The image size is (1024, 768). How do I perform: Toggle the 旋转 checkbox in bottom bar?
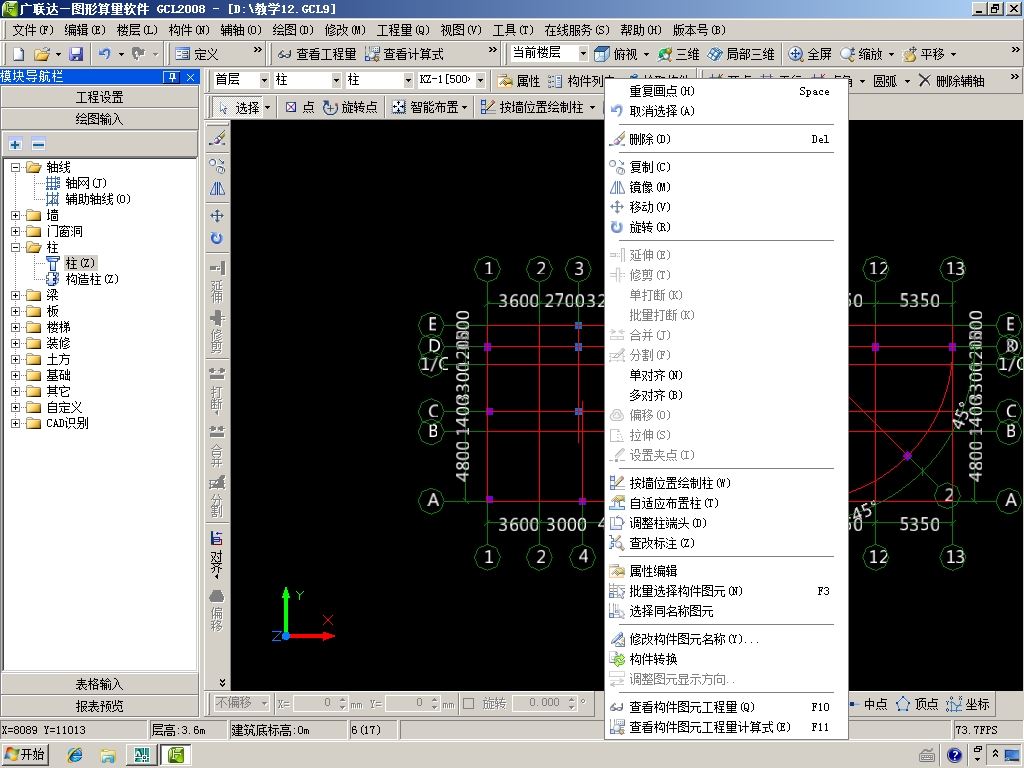click(469, 704)
